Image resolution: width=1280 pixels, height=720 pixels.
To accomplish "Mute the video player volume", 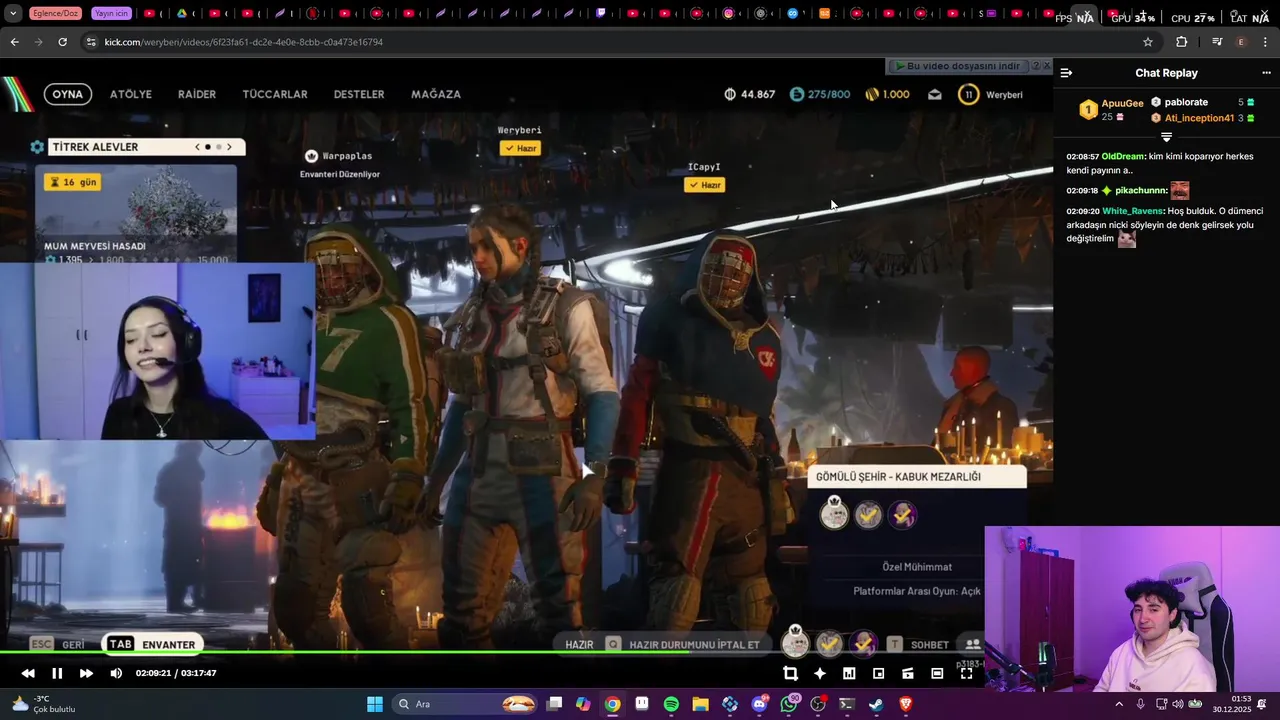I will [116, 673].
